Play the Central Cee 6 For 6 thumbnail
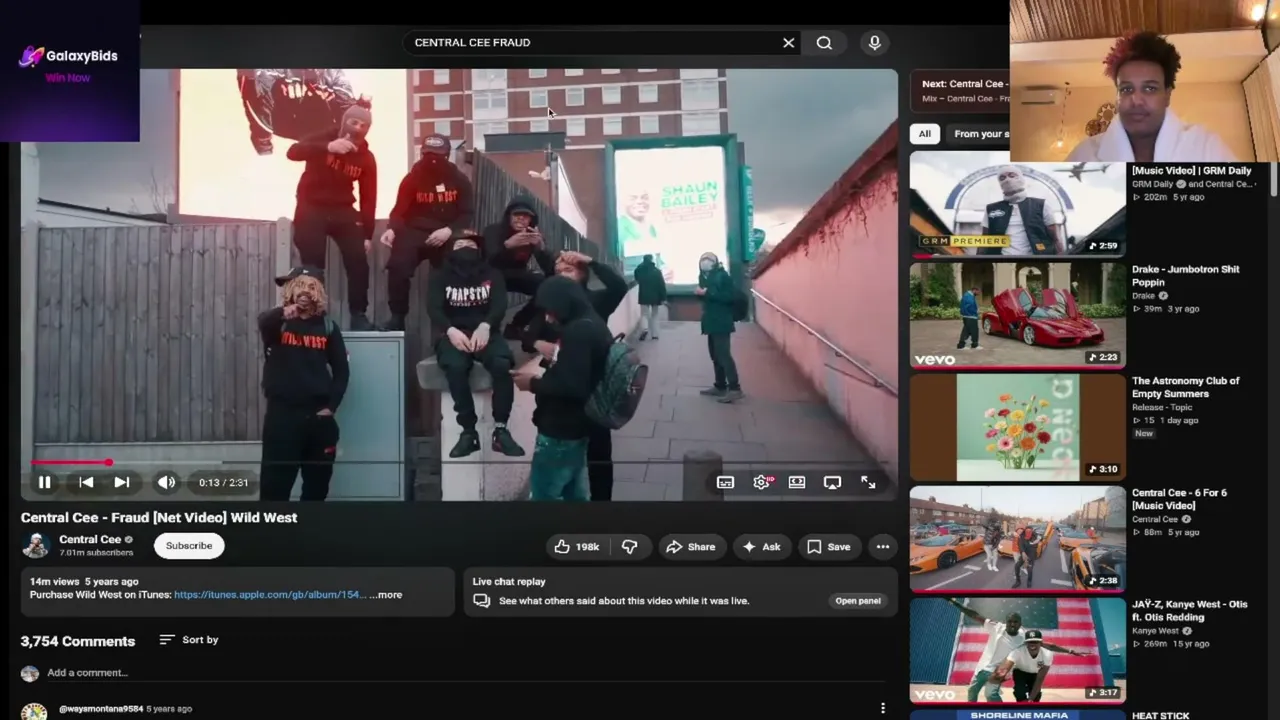The height and width of the screenshot is (720, 1280). tap(1017, 539)
